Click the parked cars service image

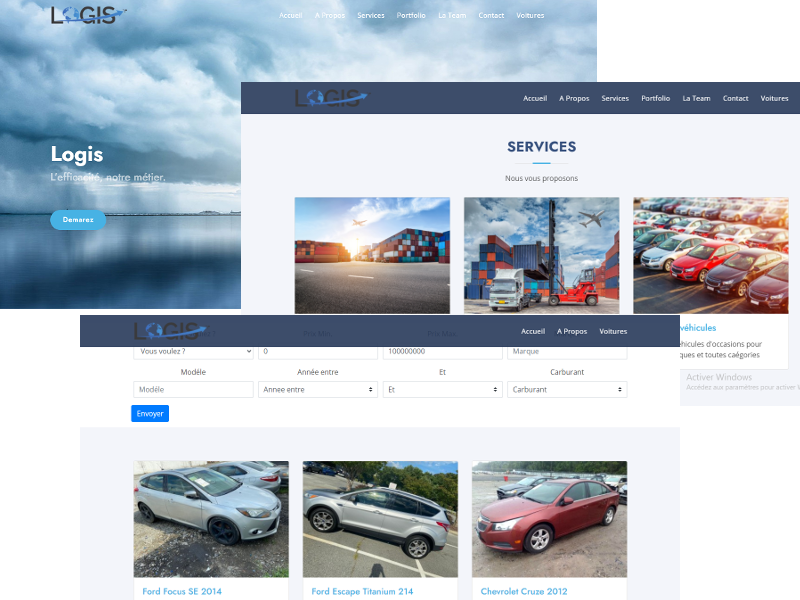tap(710, 255)
